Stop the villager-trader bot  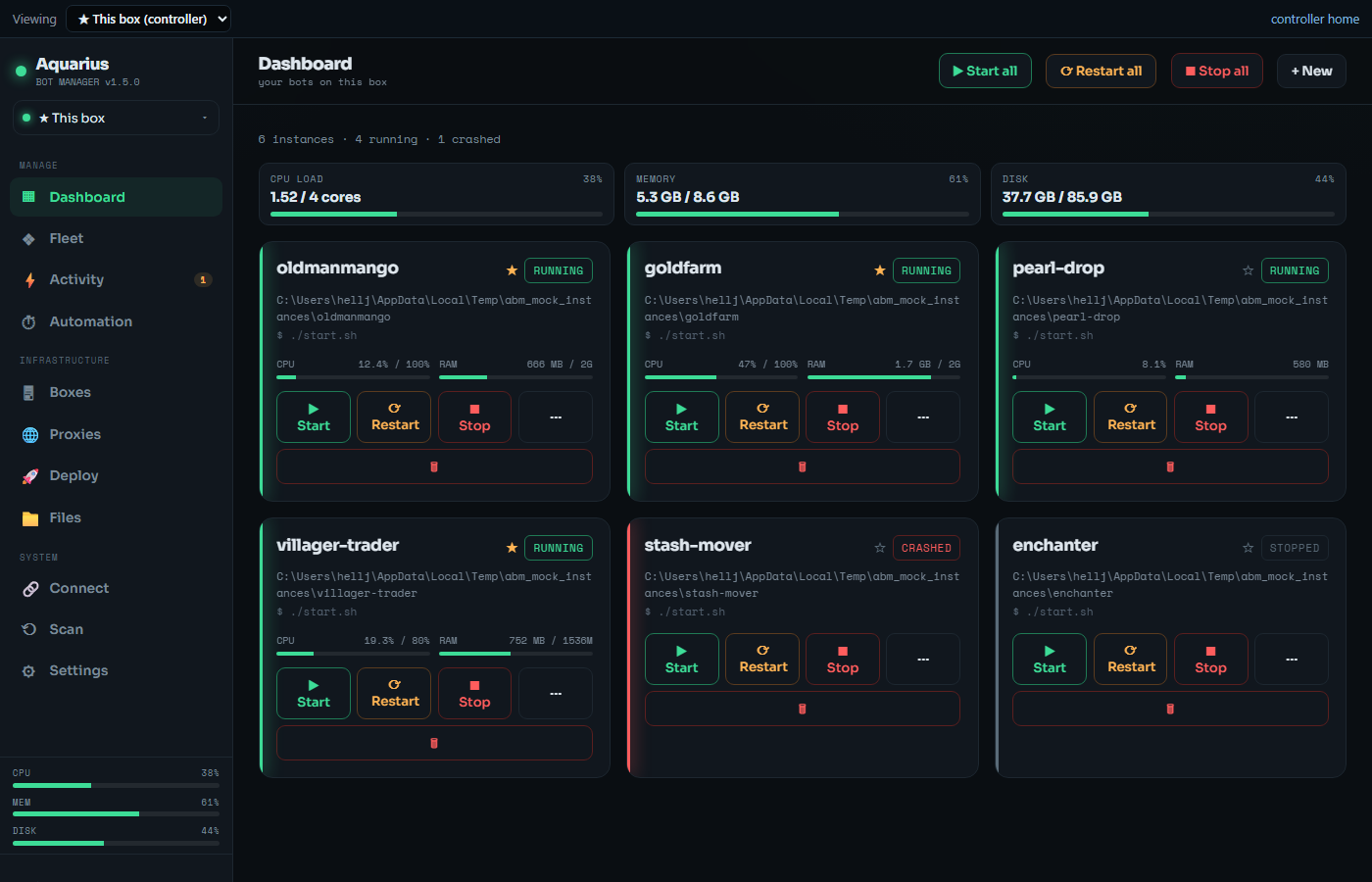[x=474, y=694]
